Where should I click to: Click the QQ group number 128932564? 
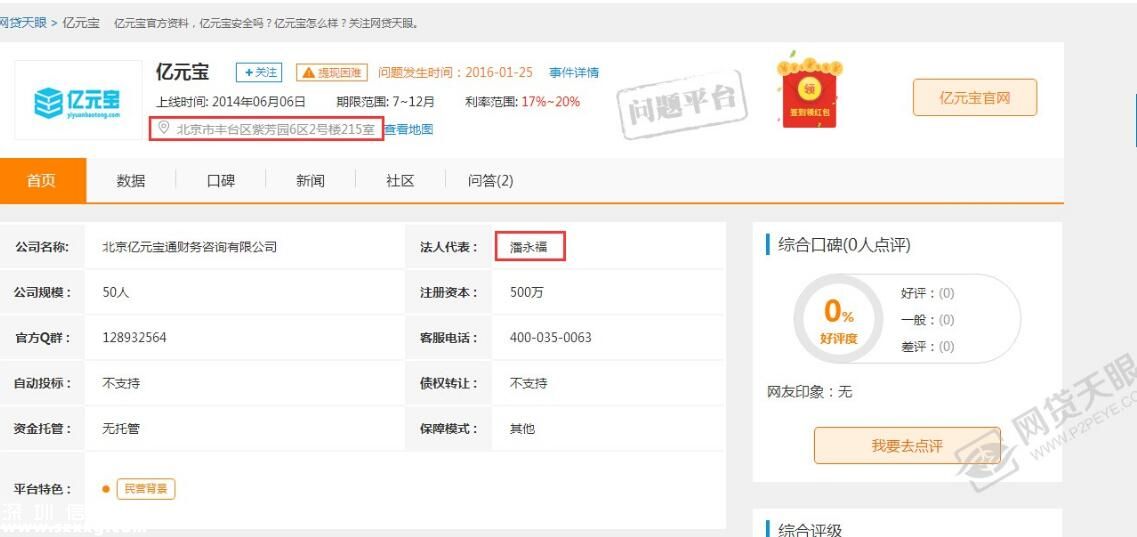pos(134,338)
